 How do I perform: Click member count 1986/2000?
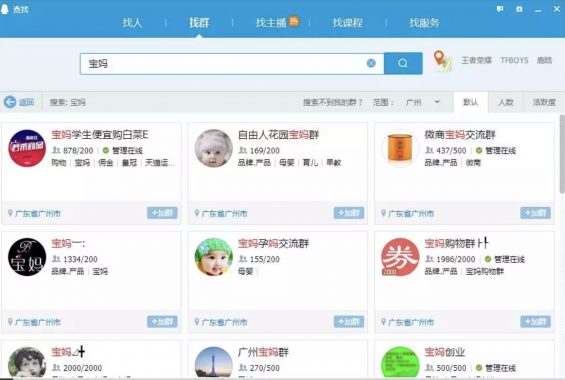point(455,259)
